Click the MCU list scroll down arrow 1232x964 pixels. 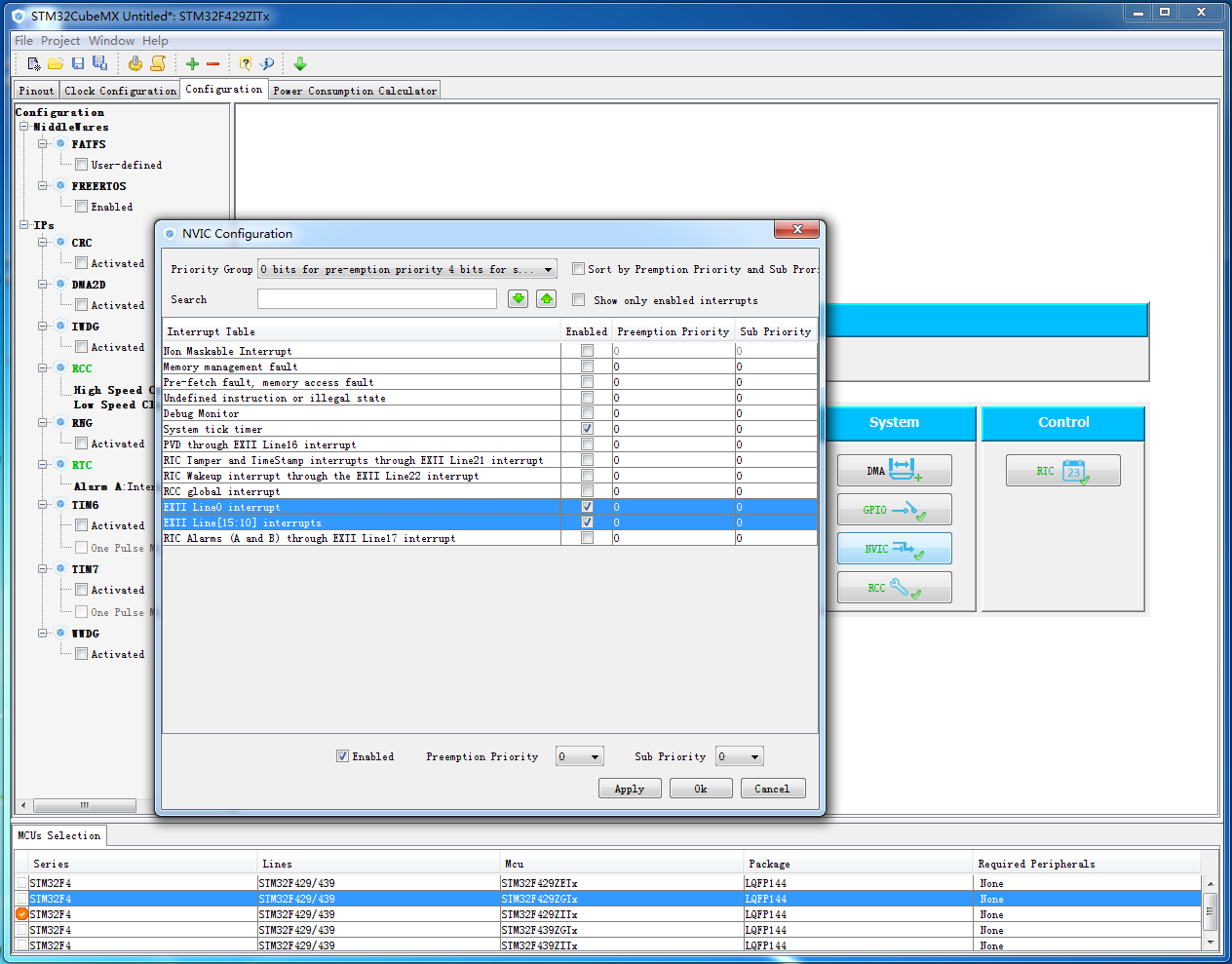1211,944
